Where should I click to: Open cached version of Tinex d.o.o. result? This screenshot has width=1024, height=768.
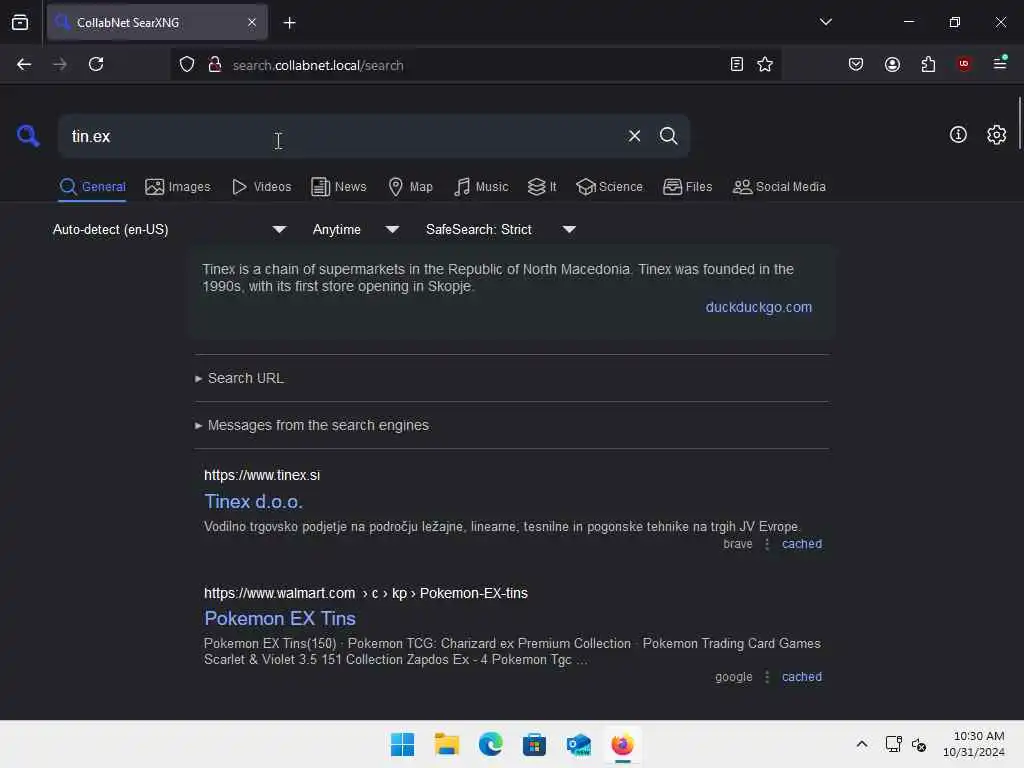pos(802,544)
